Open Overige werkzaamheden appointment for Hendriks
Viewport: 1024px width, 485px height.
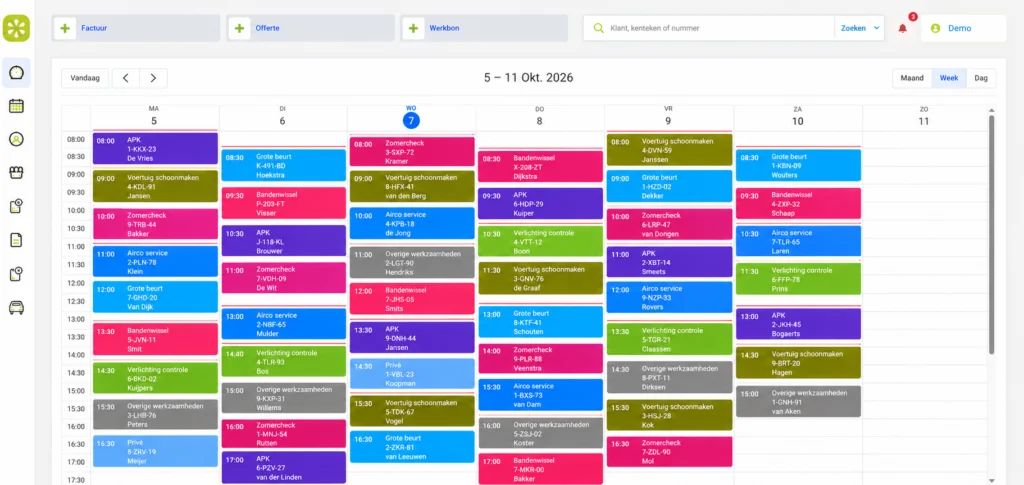pyautogui.click(x=412, y=263)
